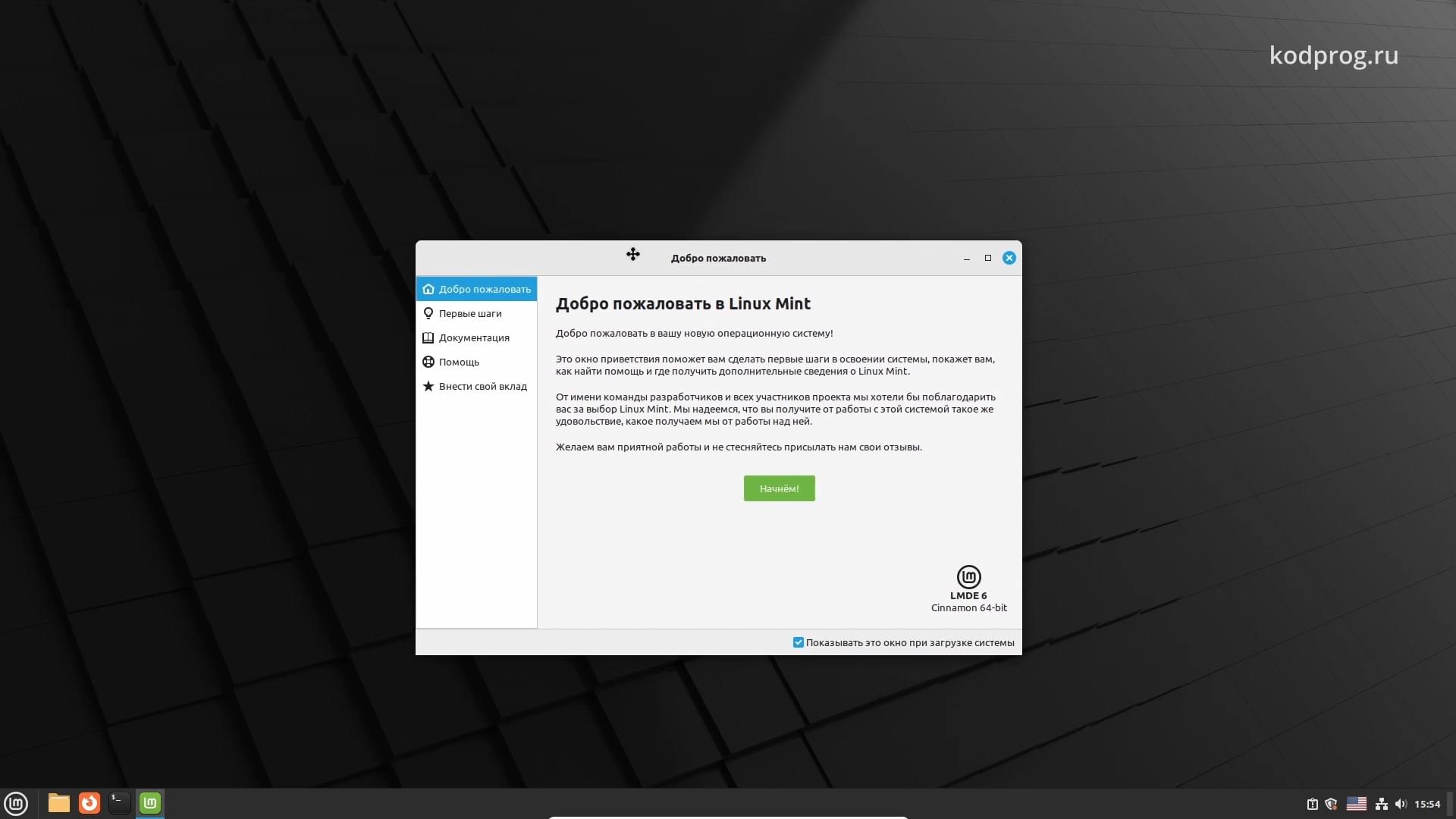Open the clipboard tray icon

1312,804
